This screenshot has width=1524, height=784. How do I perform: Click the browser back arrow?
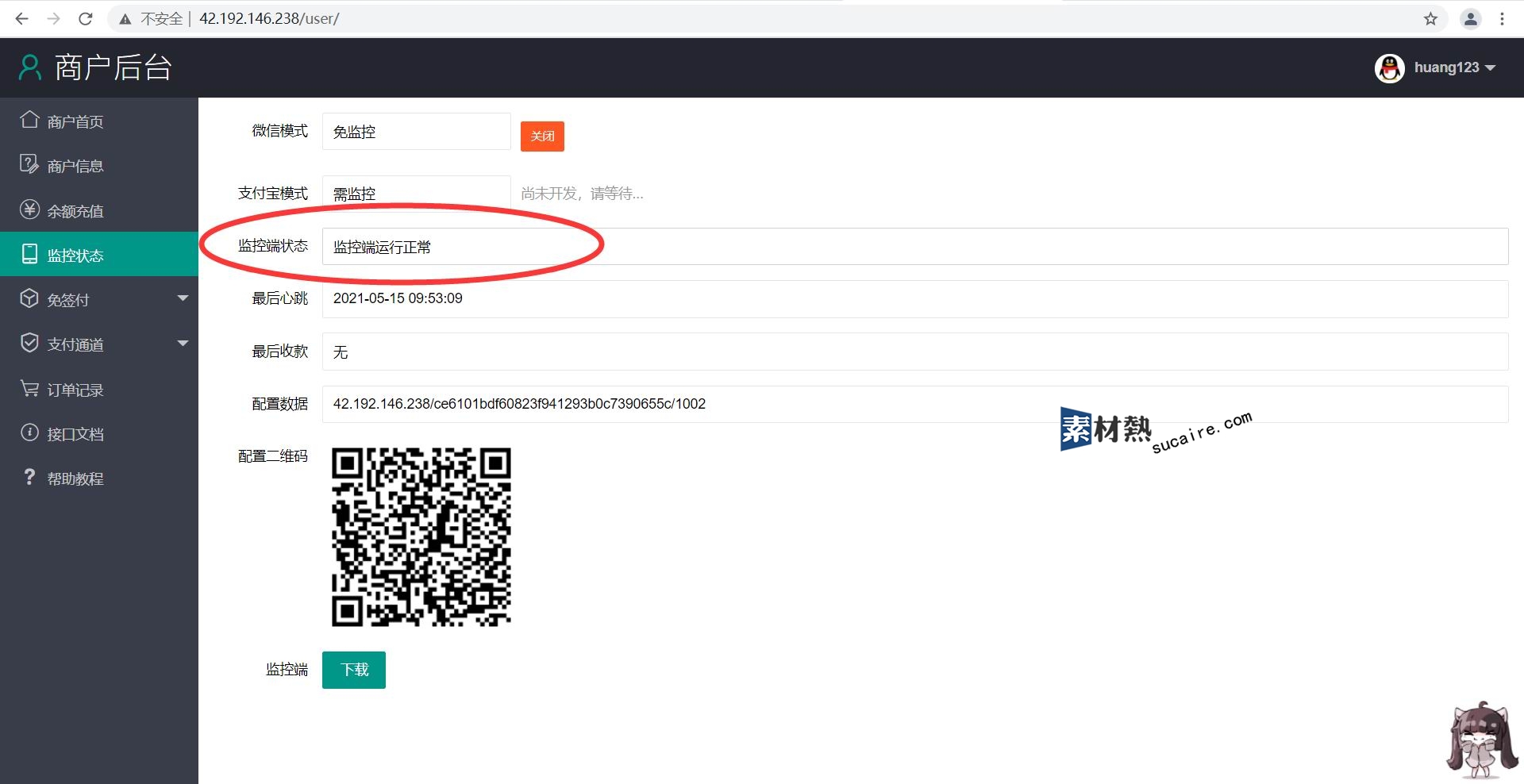pos(21,18)
